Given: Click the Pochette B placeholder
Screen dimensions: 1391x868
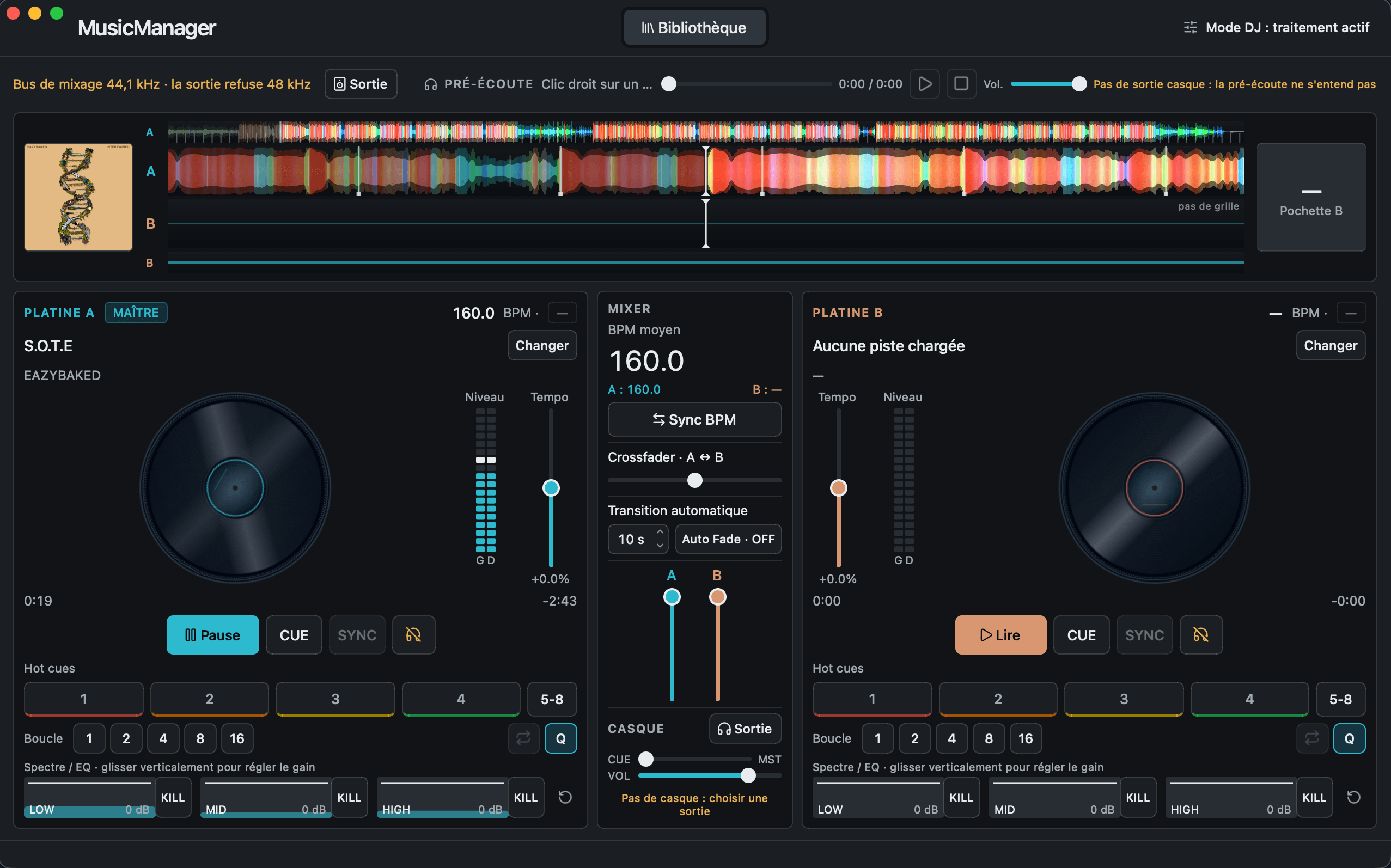Looking at the screenshot, I should point(1311,197).
